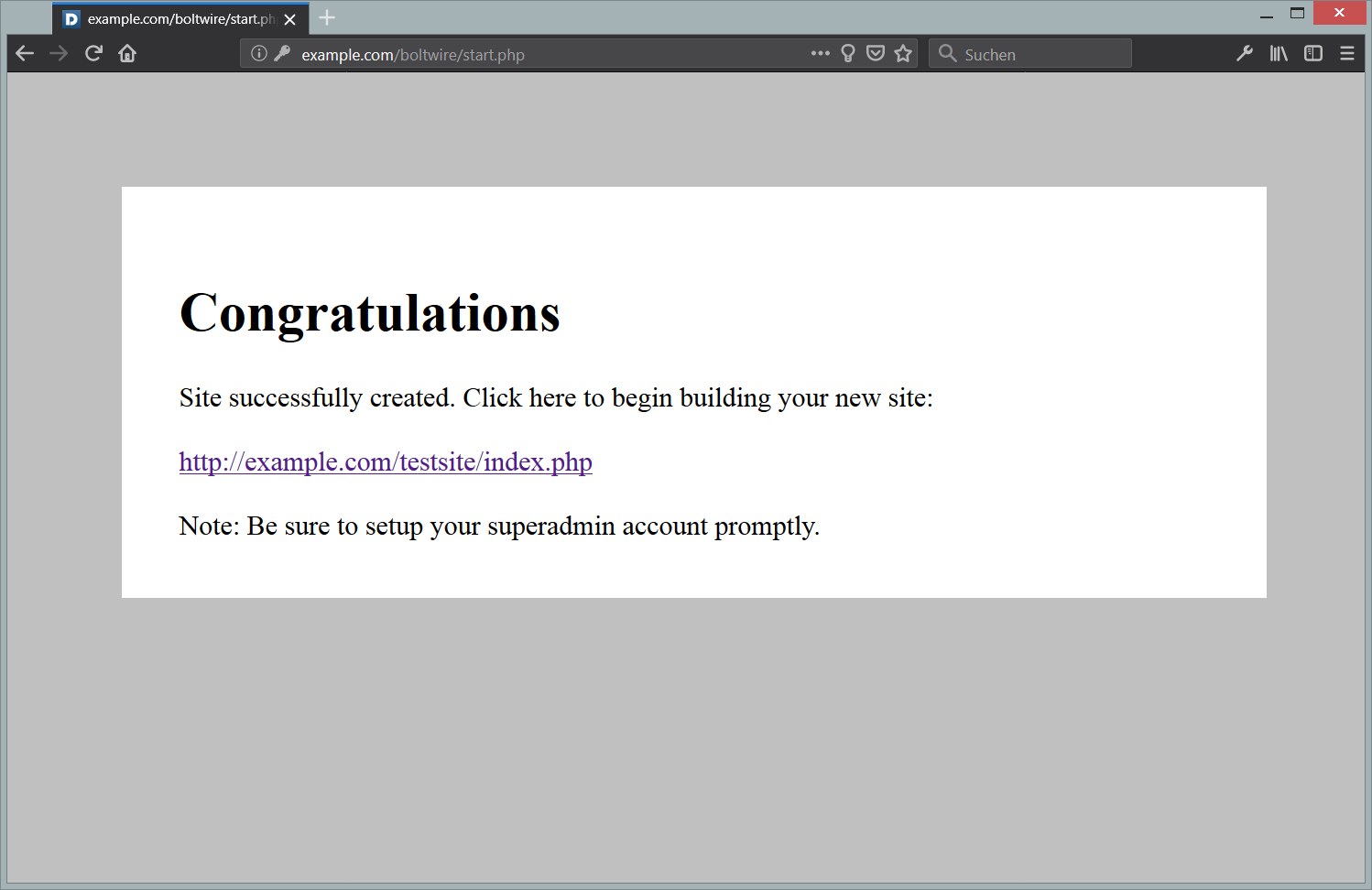This screenshot has width=1372, height=890.
Task: Maximize the browser window
Action: click(1297, 13)
